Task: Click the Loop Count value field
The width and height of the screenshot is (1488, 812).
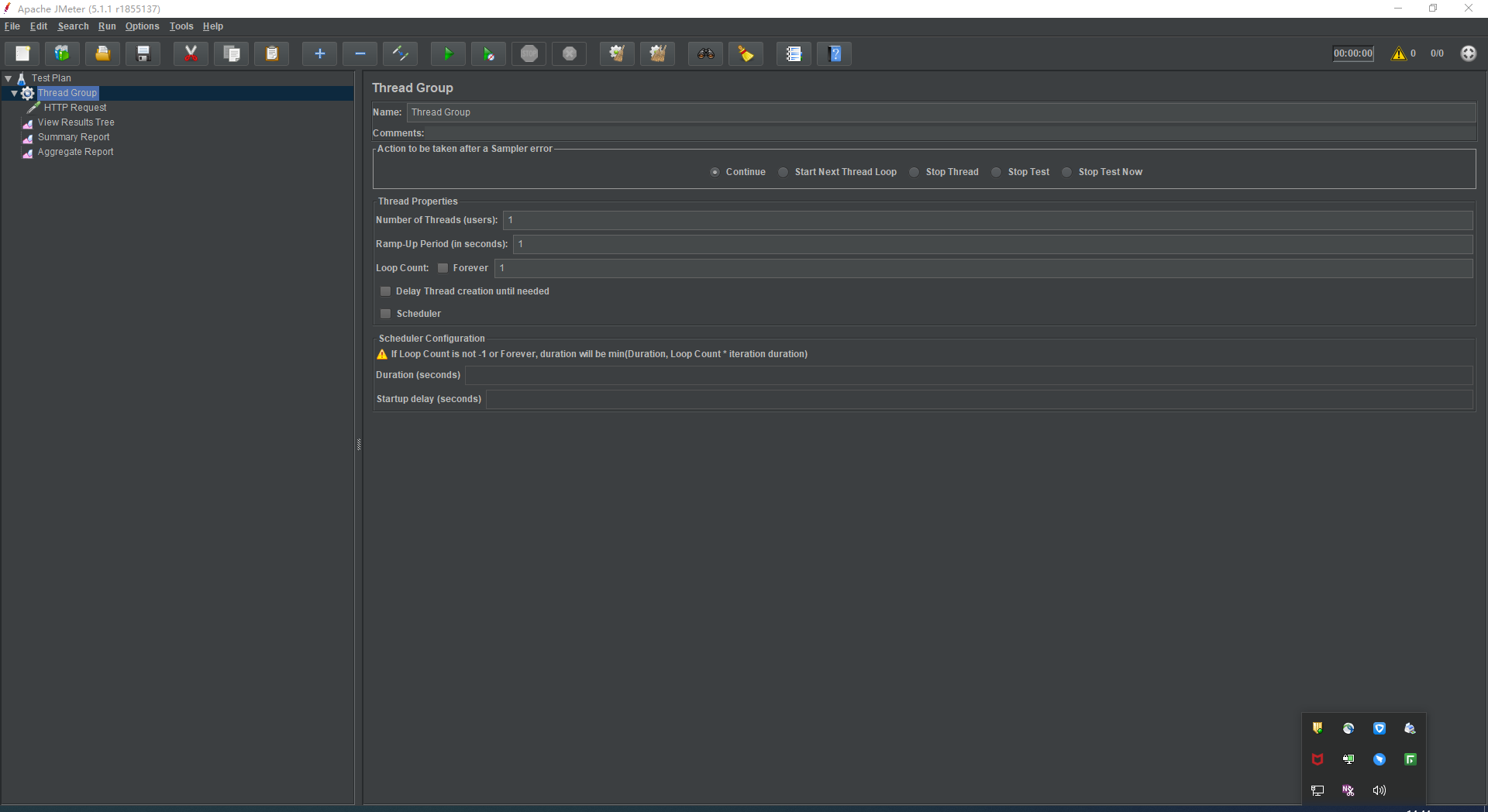Action: pyautogui.click(x=983, y=268)
